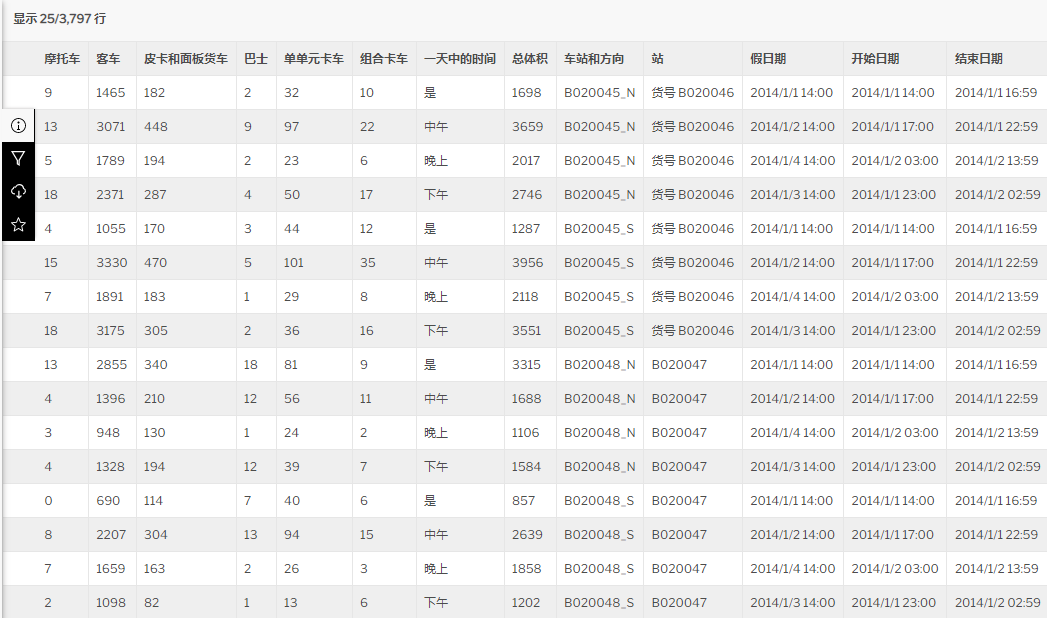This screenshot has height=618, width=1047.
Task: Click total volume value 3659
Action: [528, 127]
